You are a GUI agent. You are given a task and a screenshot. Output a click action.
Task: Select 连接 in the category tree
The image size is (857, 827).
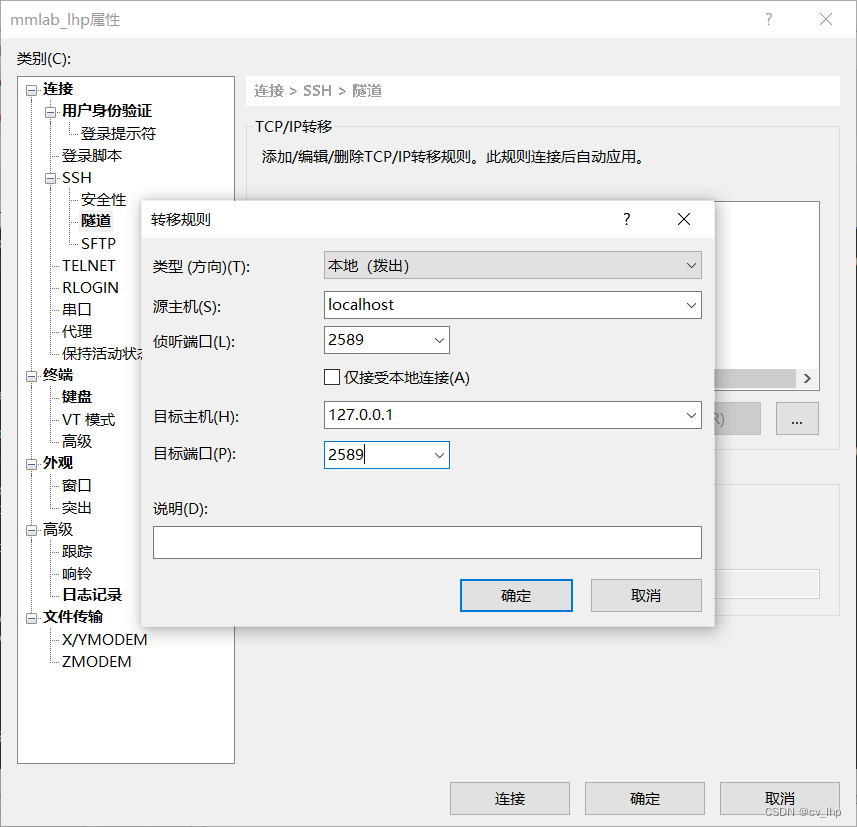(x=58, y=89)
